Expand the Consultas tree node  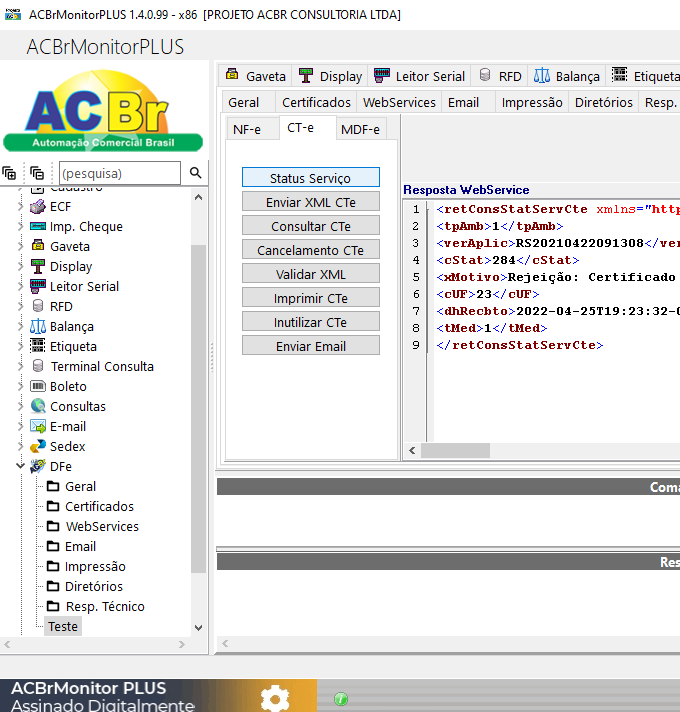click(20, 406)
